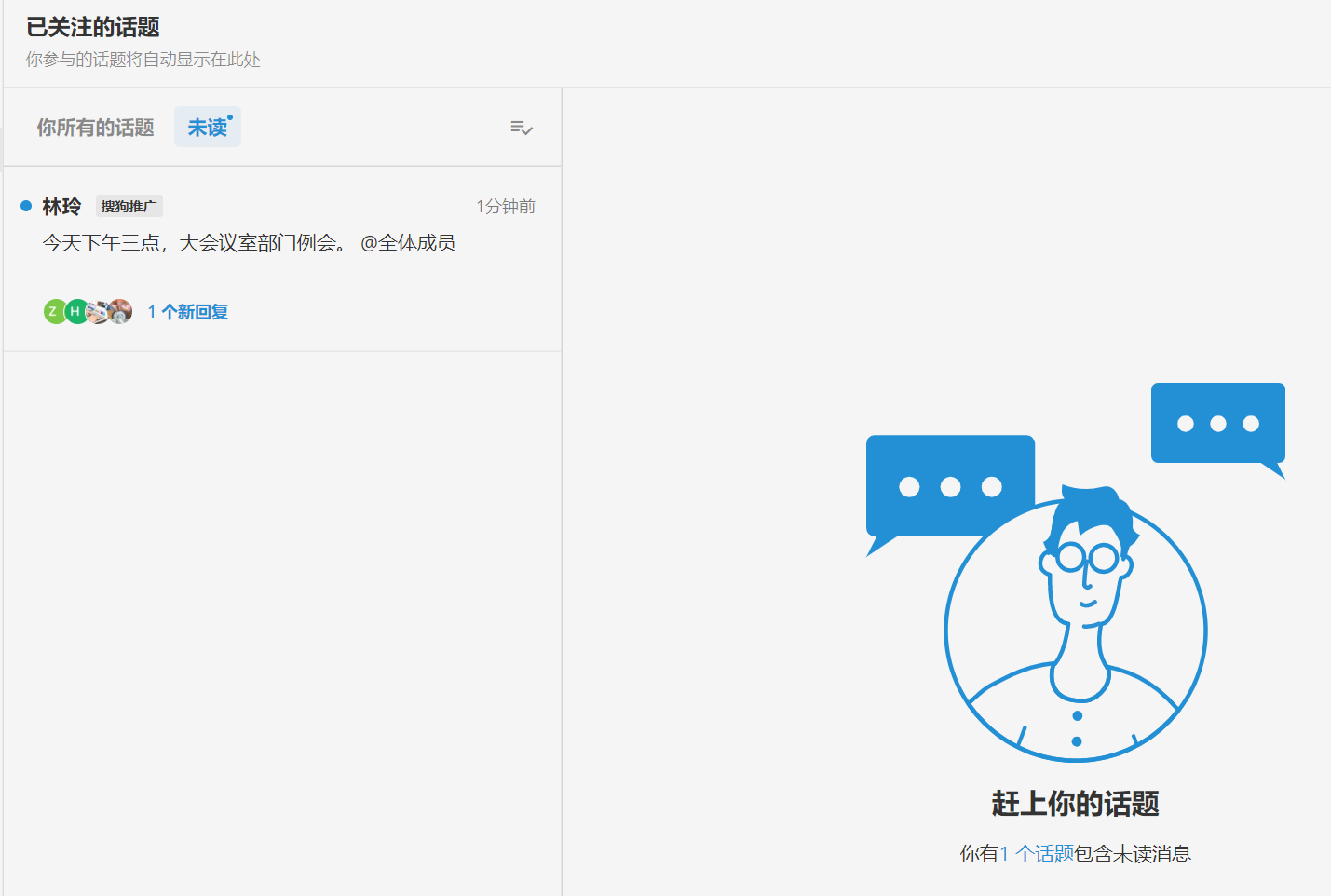The height and width of the screenshot is (896, 1331).
Task: Click the mark-all-as-read icon
Action: (x=521, y=128)
